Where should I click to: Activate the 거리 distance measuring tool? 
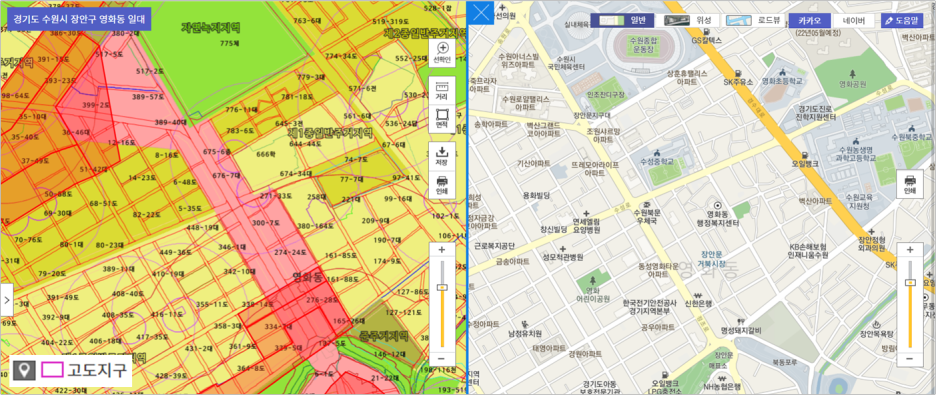[x=442, y=90]
